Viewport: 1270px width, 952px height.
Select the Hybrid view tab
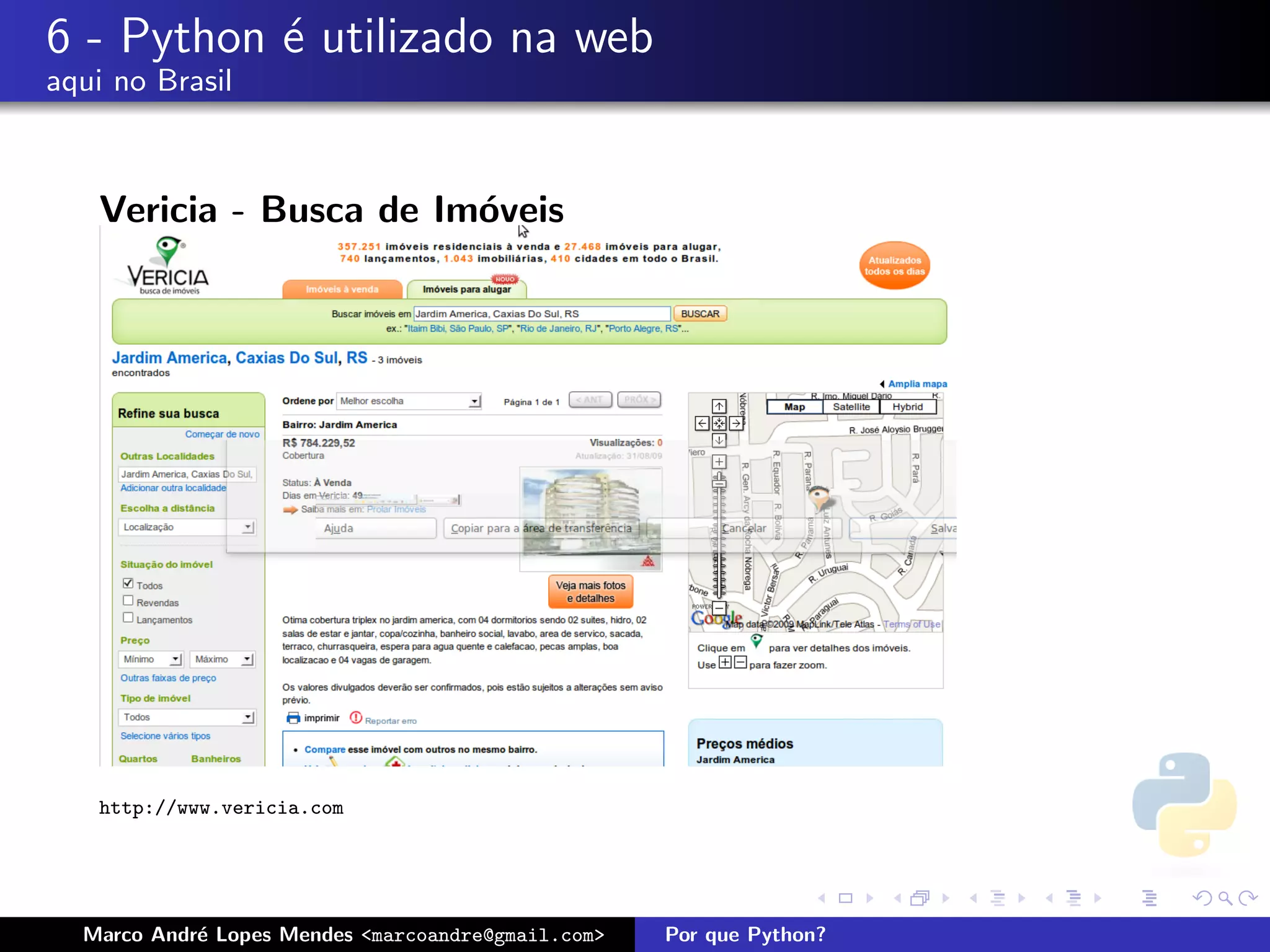click(x=908, y=407)
